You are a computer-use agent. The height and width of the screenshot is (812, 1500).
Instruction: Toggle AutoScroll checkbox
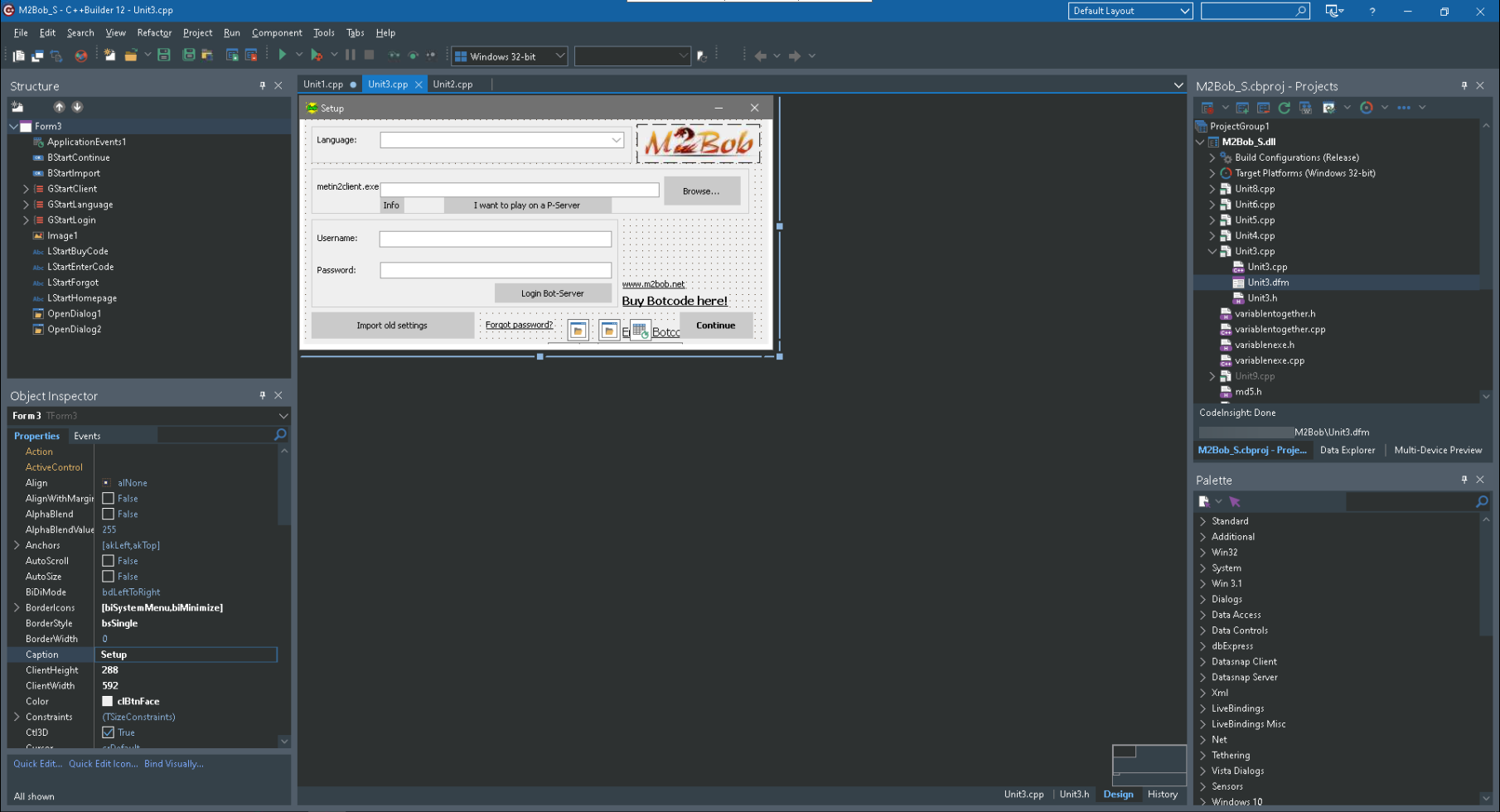108,561
